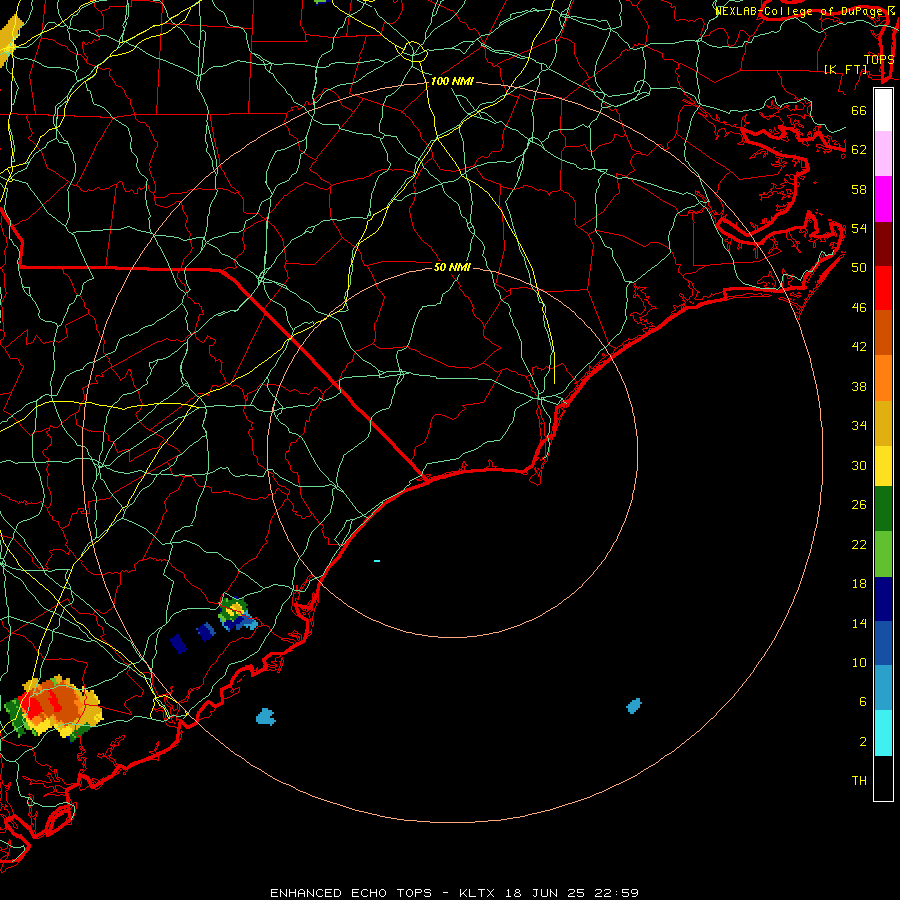Click the 18 JUN 25 date stamp
This screenshot has height=900, width=900.
click(x=545, y=893)
